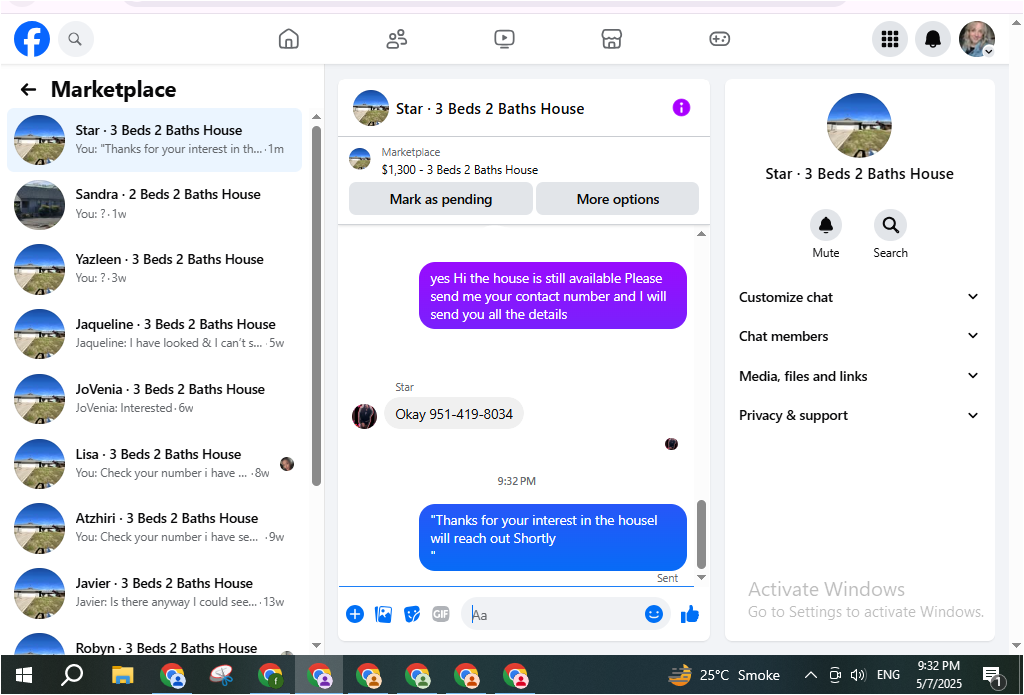Open the Marketplace storefront icon
1024x695 pixels.
(611, 39)
